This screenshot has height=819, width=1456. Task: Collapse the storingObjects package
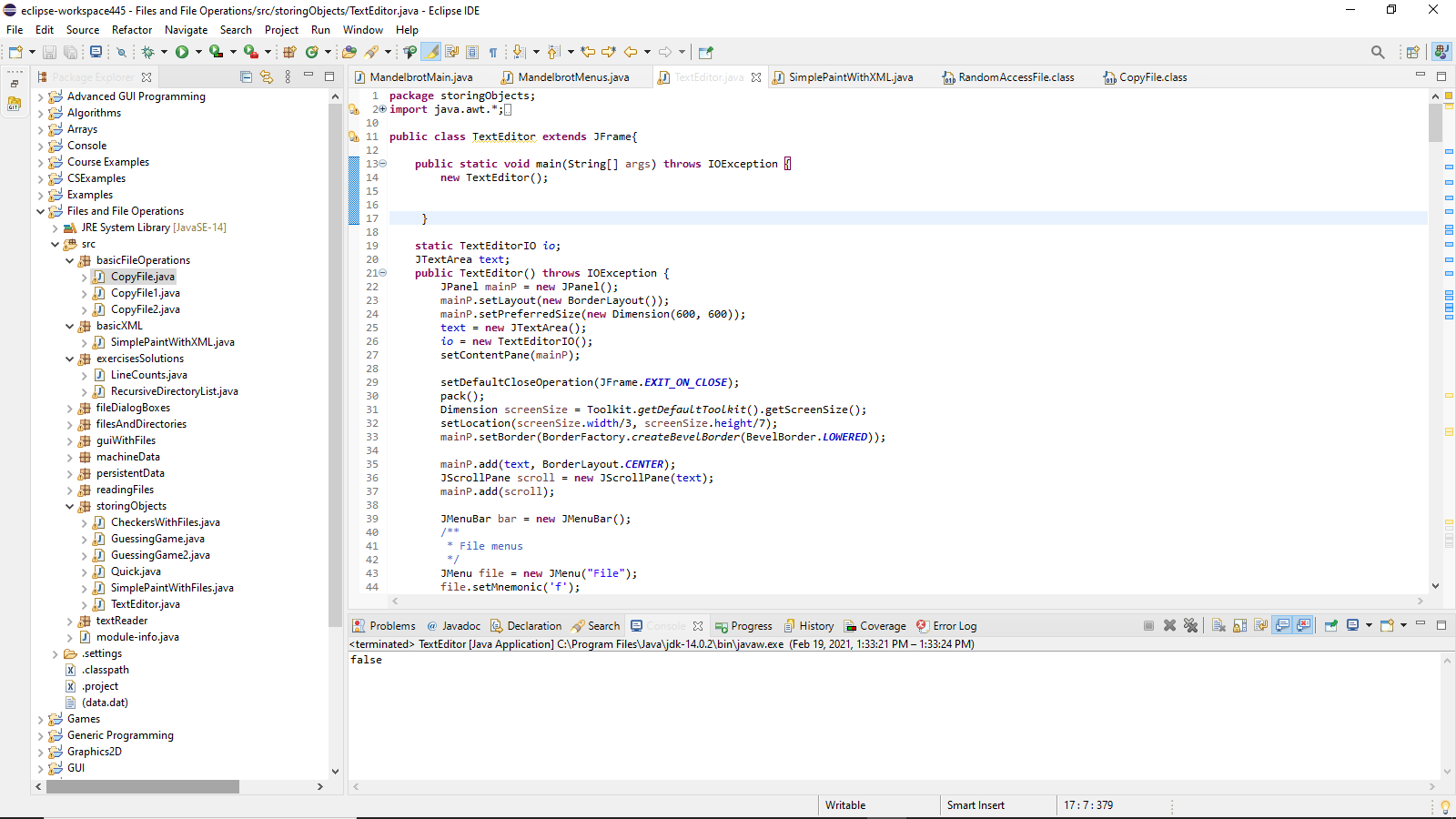click(70, 506)
